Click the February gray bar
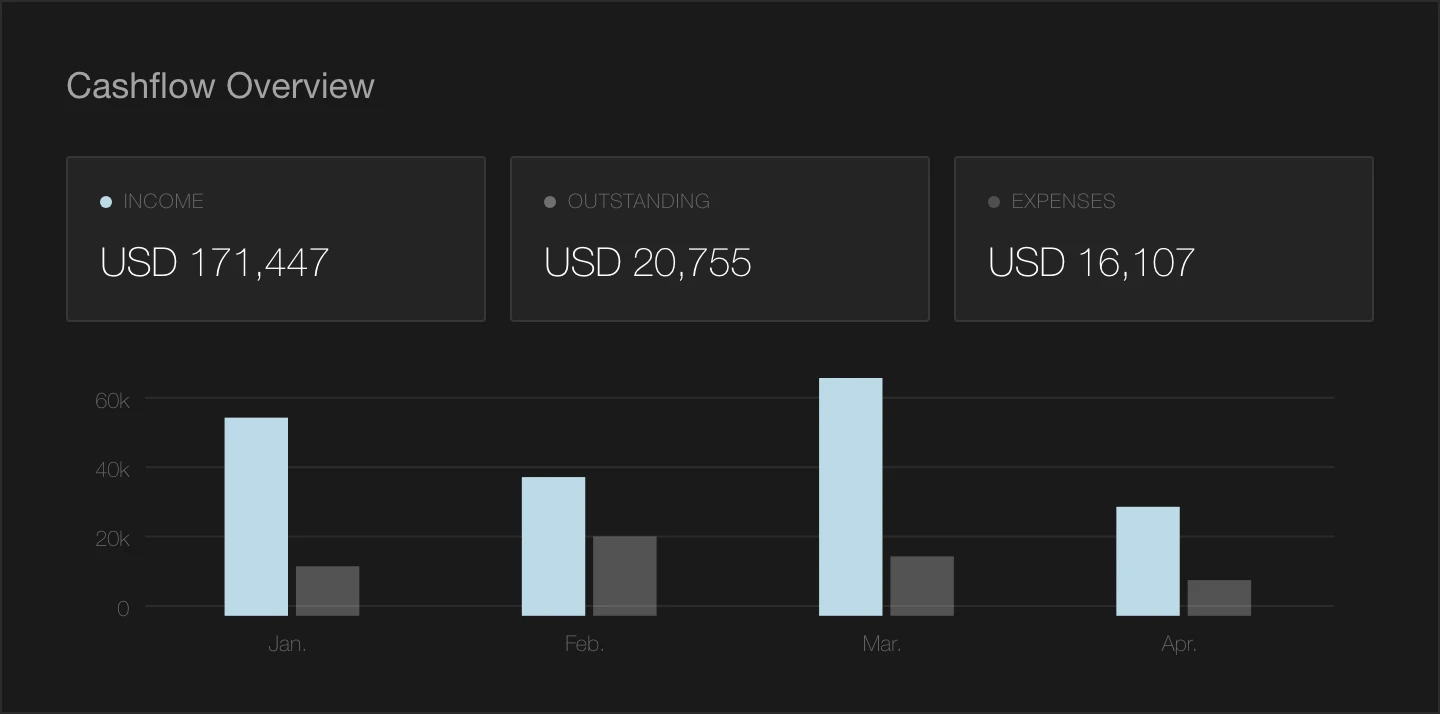This screenshot has height=714, width=1440. point(625,576)
